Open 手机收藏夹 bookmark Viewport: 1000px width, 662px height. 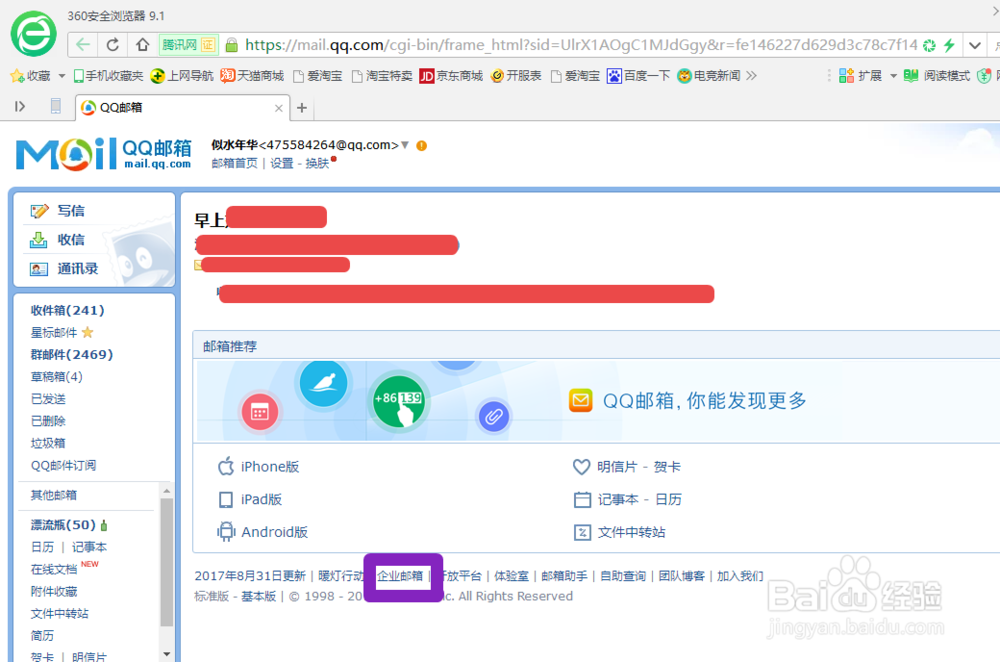[x=108, y=76]
